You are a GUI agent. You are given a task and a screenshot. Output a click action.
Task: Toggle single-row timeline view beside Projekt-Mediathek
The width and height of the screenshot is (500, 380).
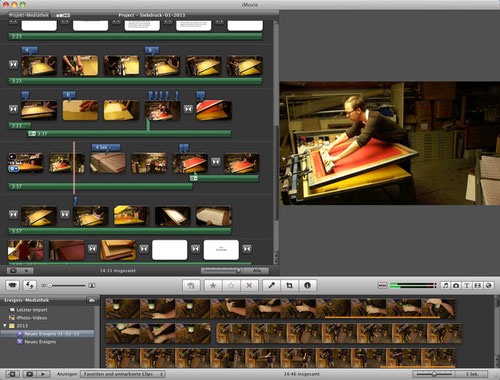pos(63,15)
